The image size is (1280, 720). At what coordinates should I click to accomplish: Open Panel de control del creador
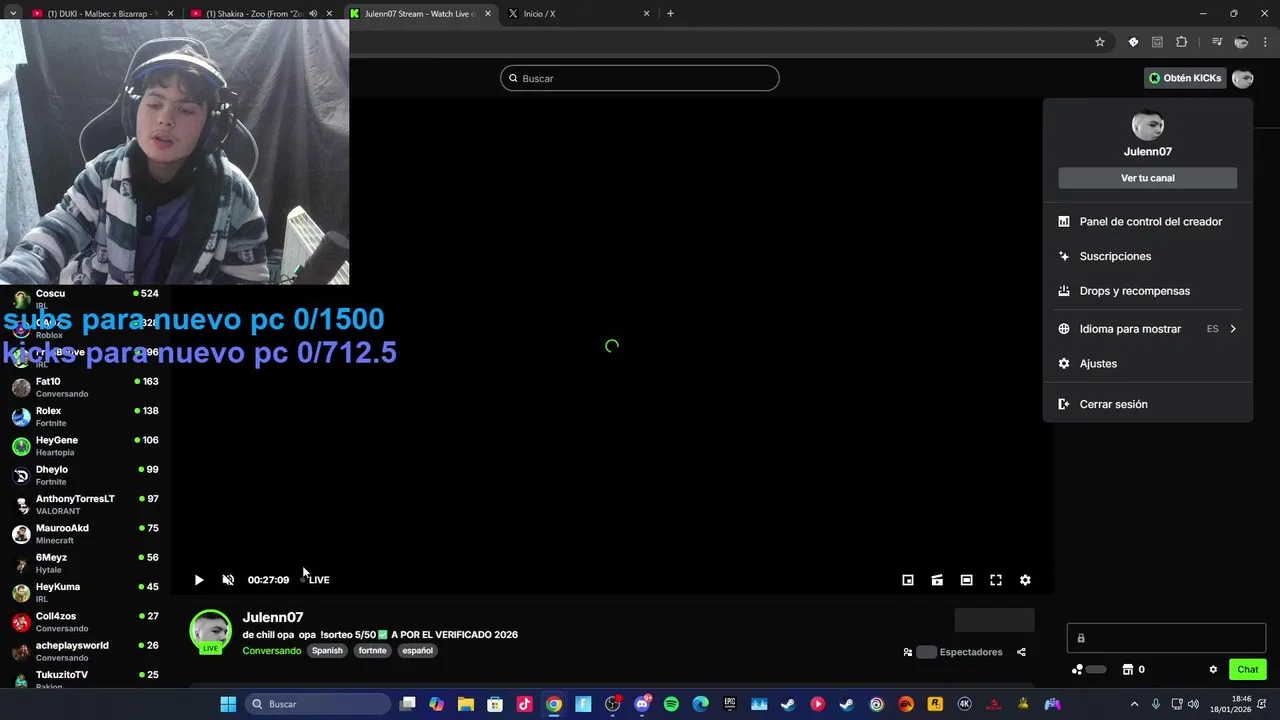pyautogui.click(x=1148, y=222)
